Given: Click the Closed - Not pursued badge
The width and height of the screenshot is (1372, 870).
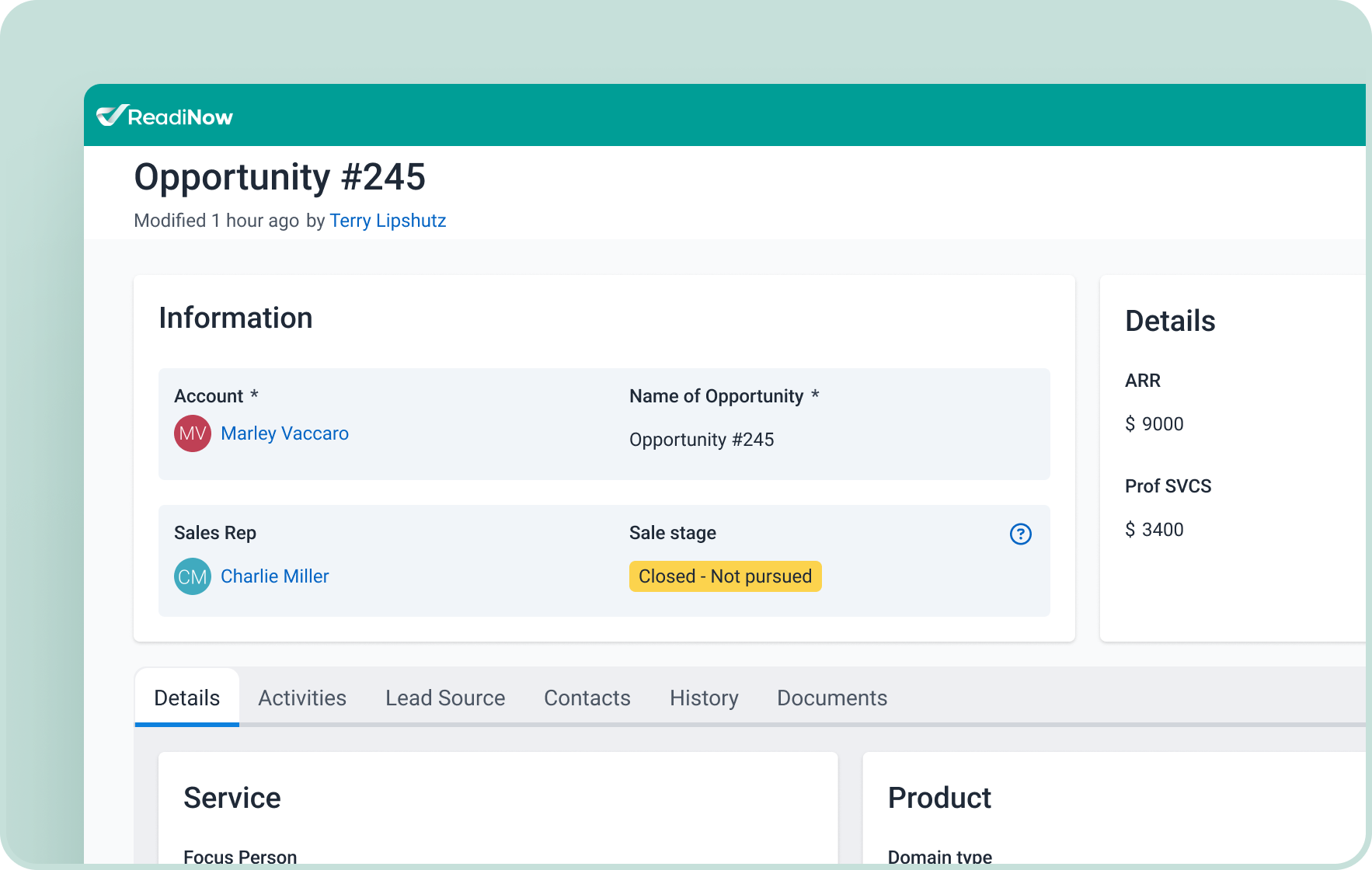Looking at the screenshot, I should tap(725, 576).
